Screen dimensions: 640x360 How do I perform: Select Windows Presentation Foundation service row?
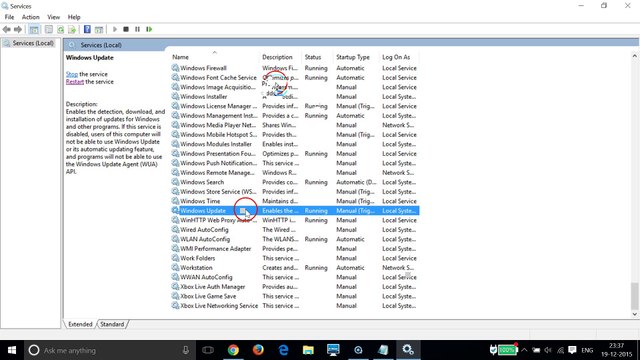coord(295,153)
